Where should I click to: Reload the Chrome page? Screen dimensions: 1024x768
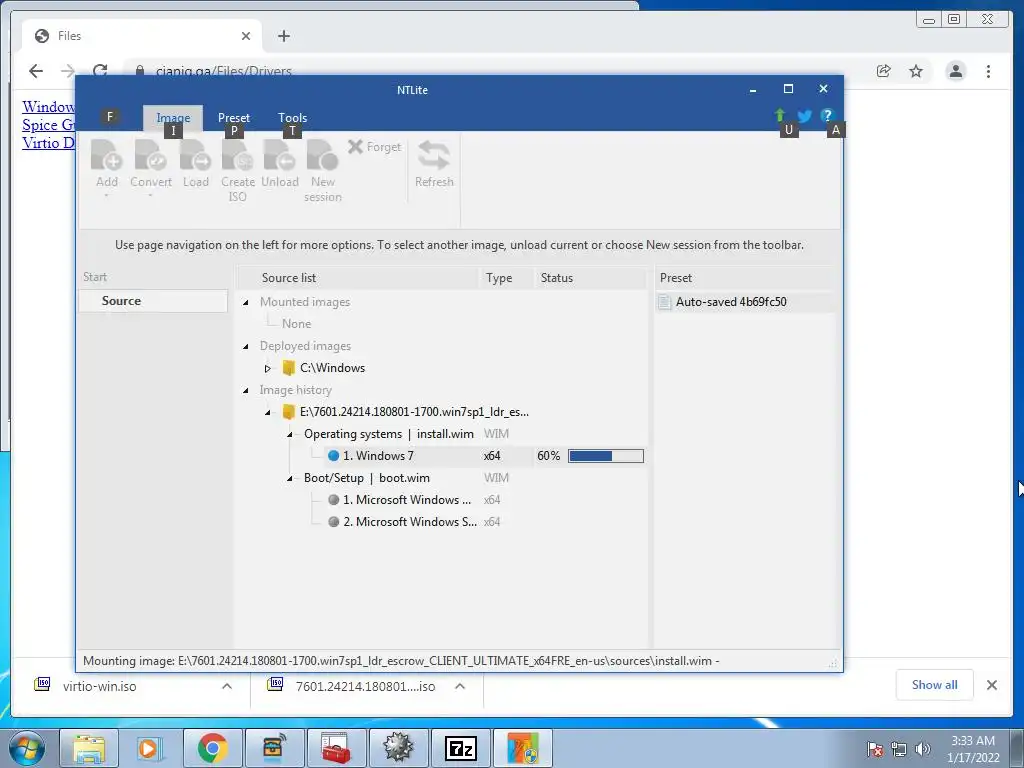[x=100, y=71]
